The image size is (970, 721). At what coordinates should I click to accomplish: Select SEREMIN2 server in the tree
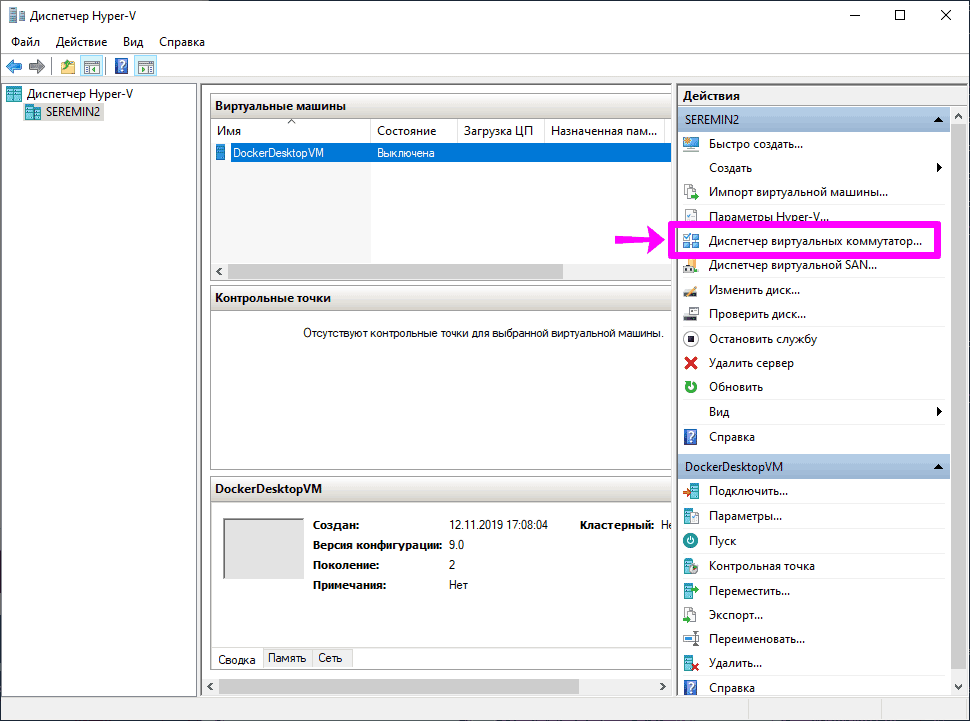coord(72,111)
